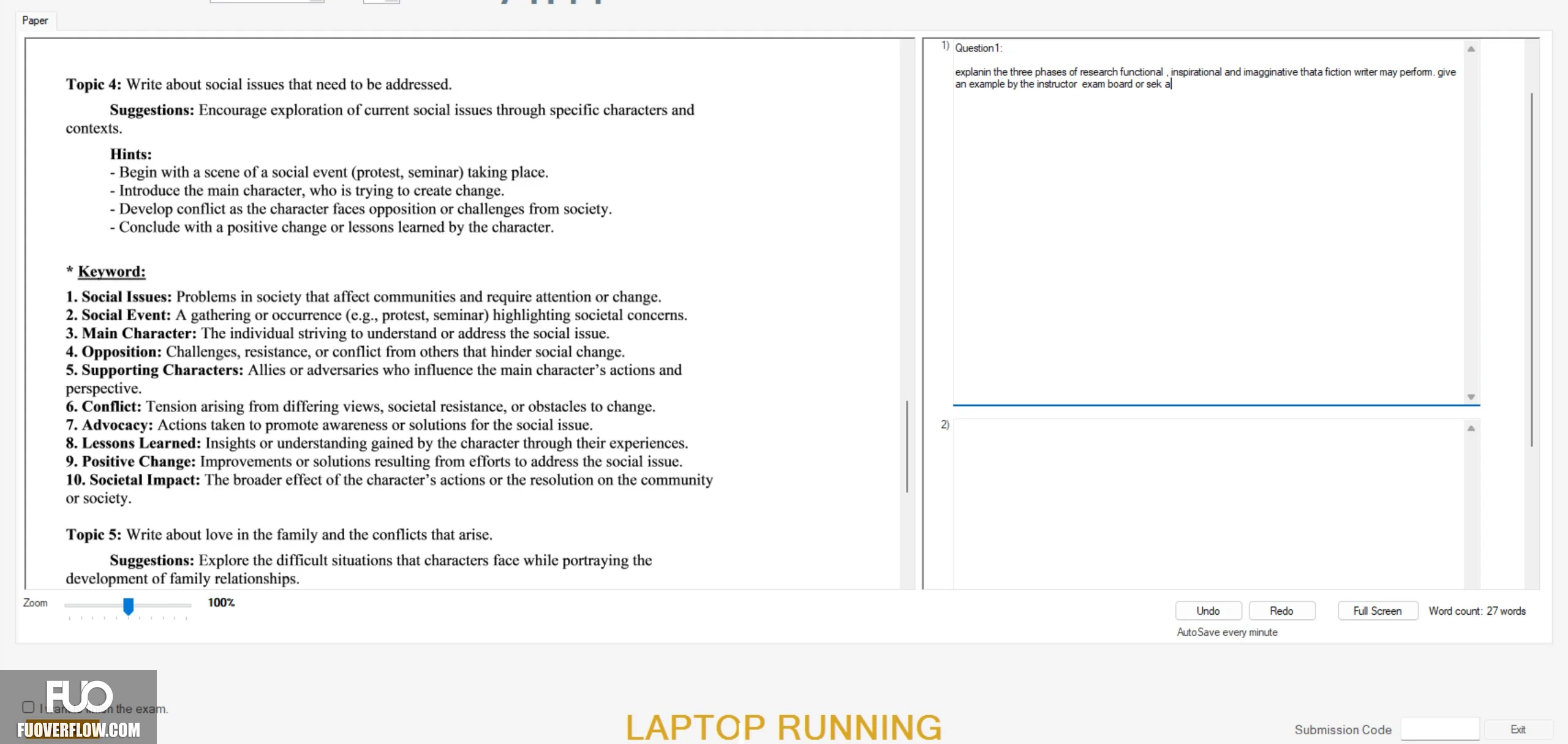Click the Undo button
The width and height of the screenshot is (1568, 744).
pos(1208,611)
